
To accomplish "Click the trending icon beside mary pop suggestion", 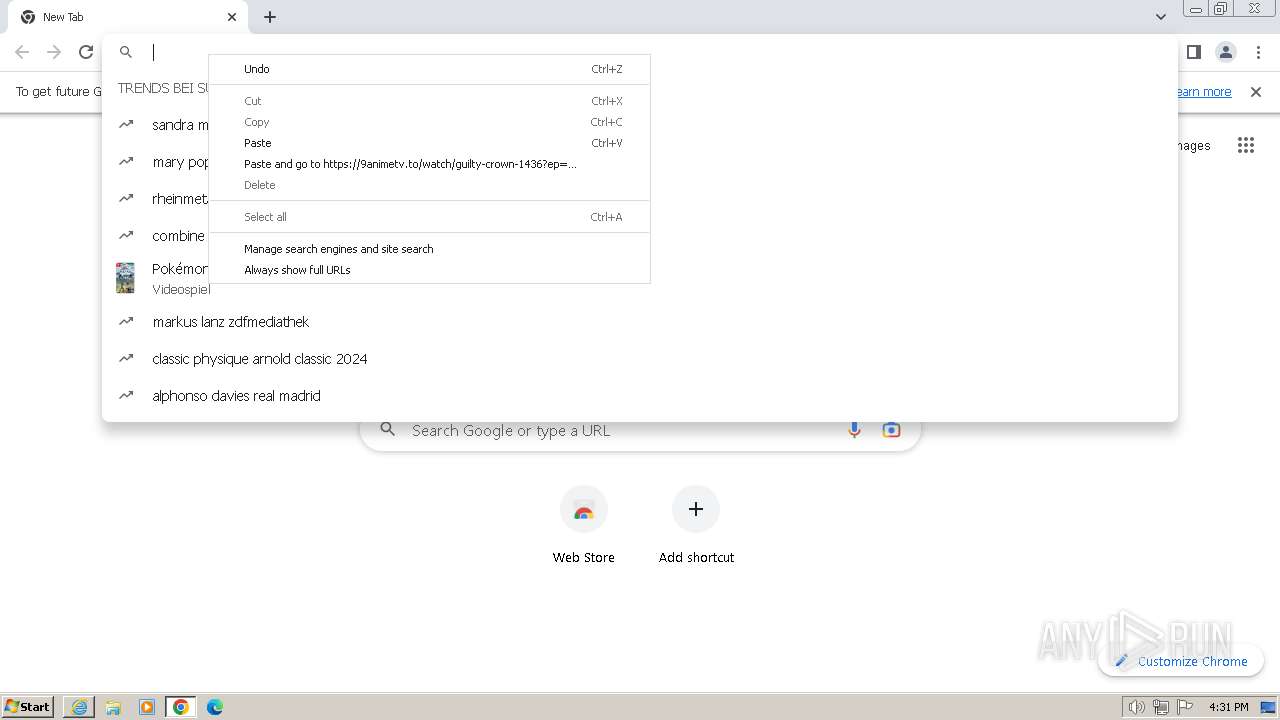I will point(126,162).
